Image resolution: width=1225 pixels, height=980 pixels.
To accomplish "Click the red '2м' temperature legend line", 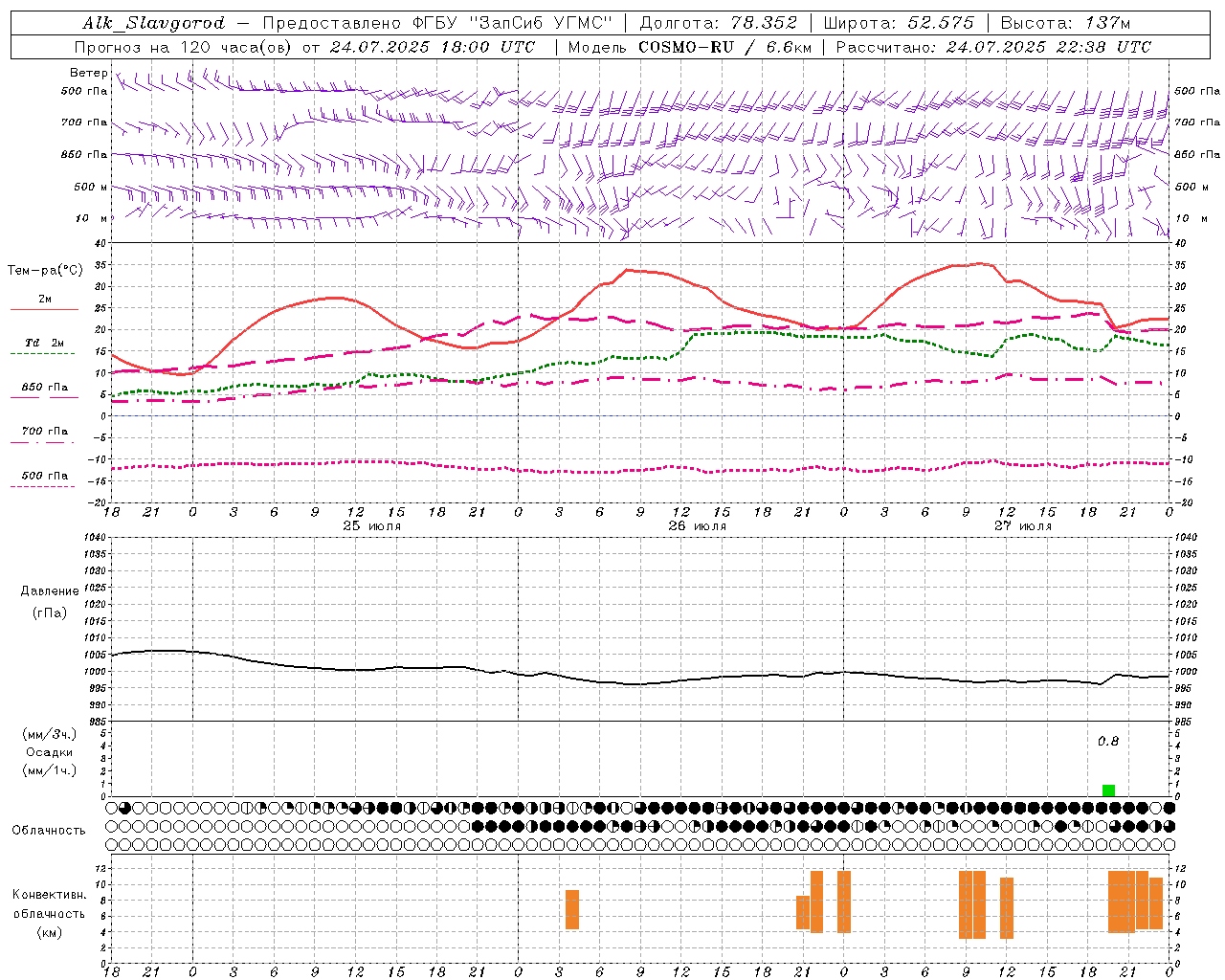I will [x=44, y=309].
